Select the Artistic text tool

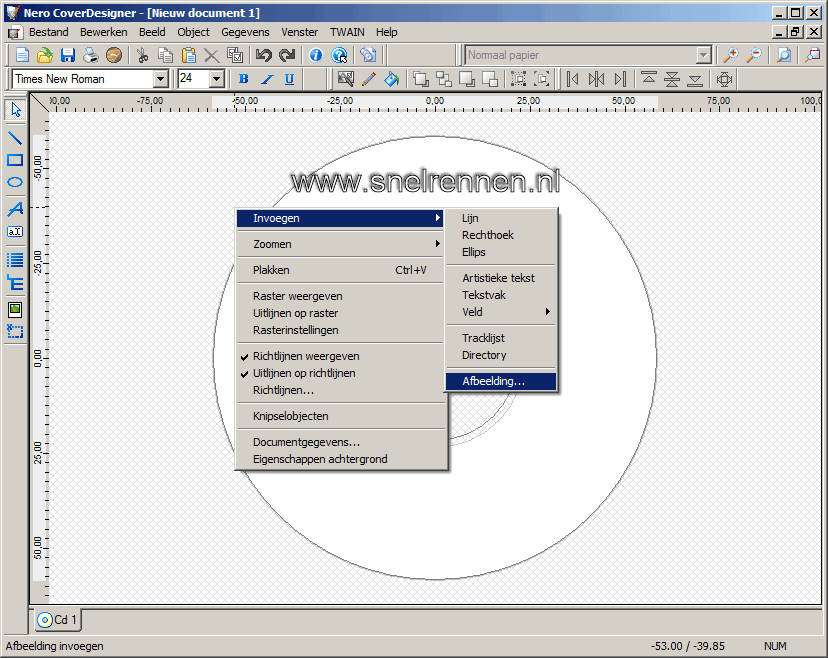click(x=15, y=209)
